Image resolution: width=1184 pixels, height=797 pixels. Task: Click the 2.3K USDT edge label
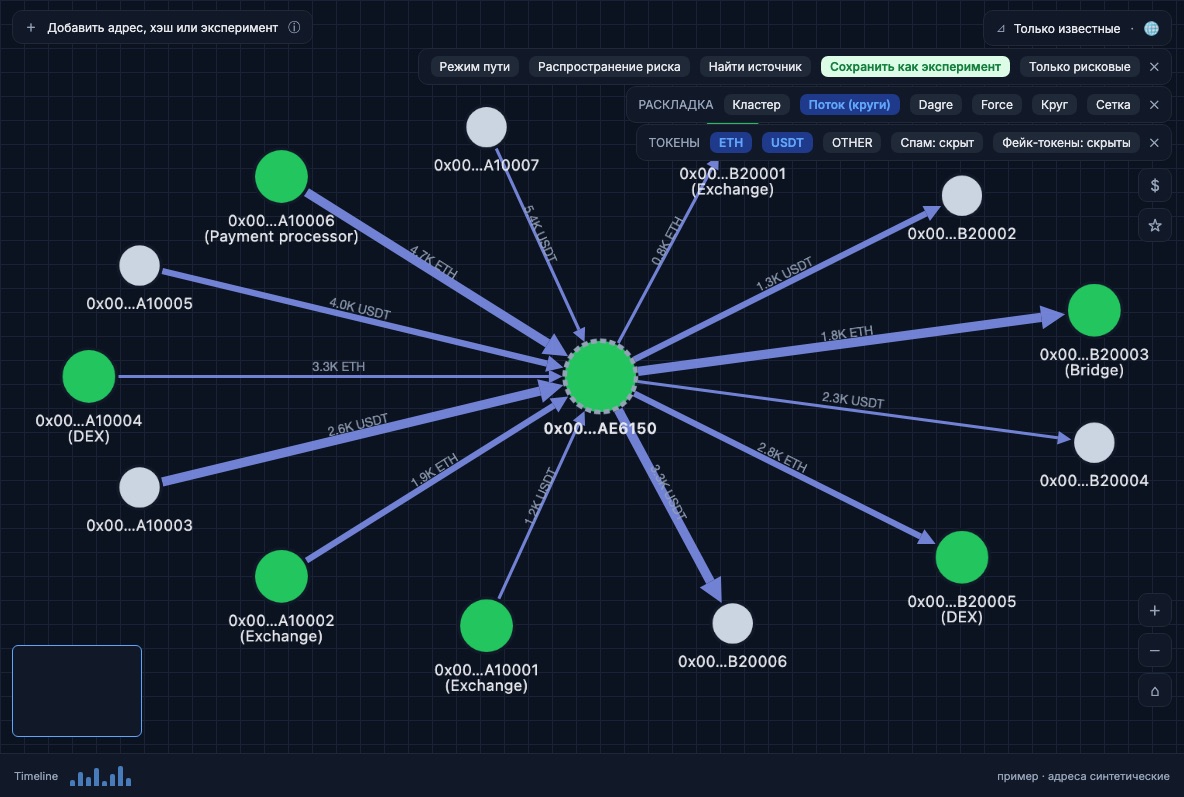click(853, 400)
